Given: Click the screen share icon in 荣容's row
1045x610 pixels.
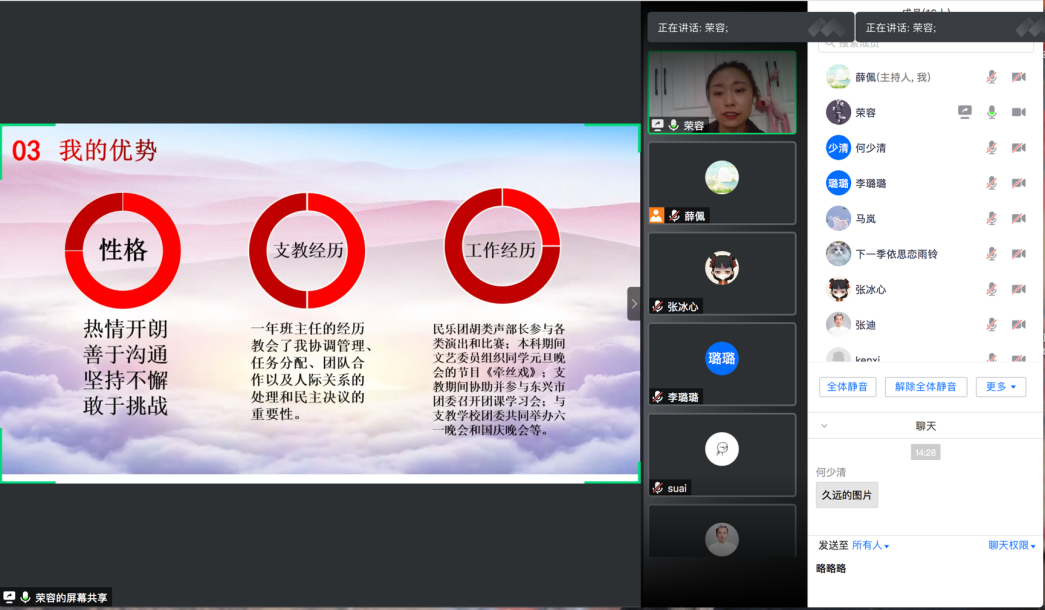Looking at the screenshot, I should [x=964, y=112].
